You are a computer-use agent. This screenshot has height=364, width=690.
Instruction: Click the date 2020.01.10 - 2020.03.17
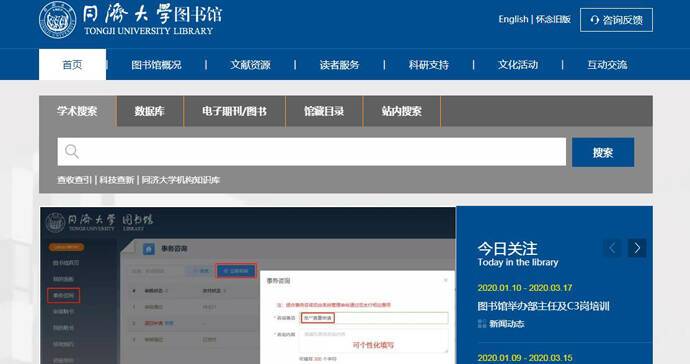coord(525,288)
